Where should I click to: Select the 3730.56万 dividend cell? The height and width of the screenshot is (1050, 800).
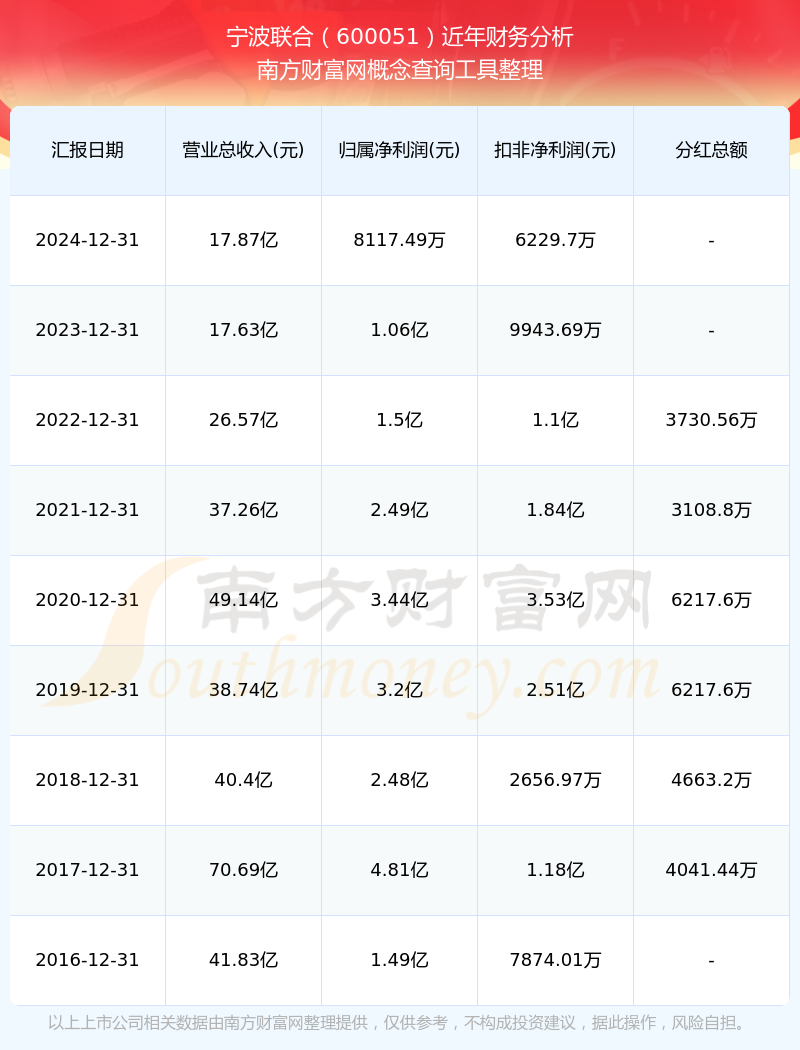tap(712, 420)
